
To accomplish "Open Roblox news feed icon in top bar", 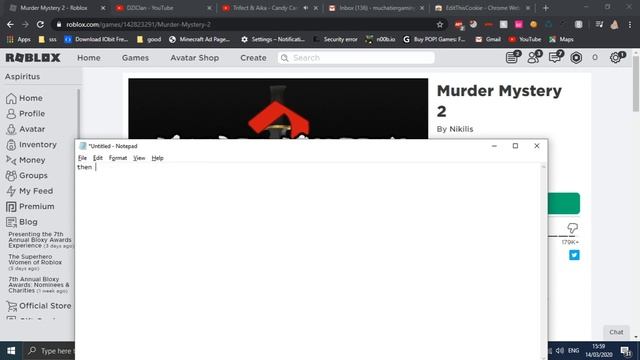I will point(512,58).
